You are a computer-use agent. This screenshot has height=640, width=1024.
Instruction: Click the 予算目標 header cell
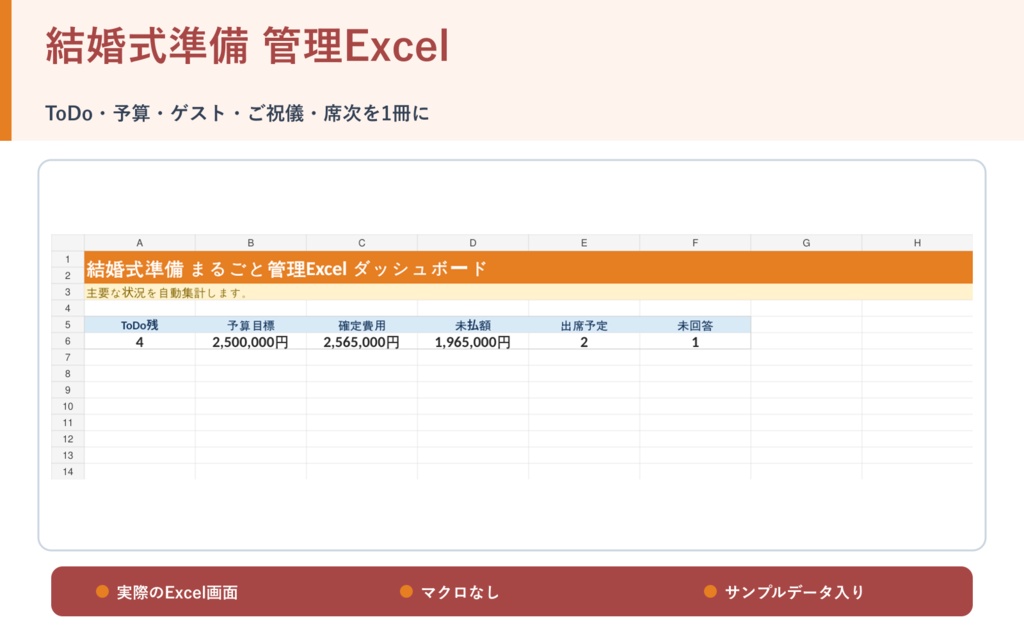click(251, 325)
